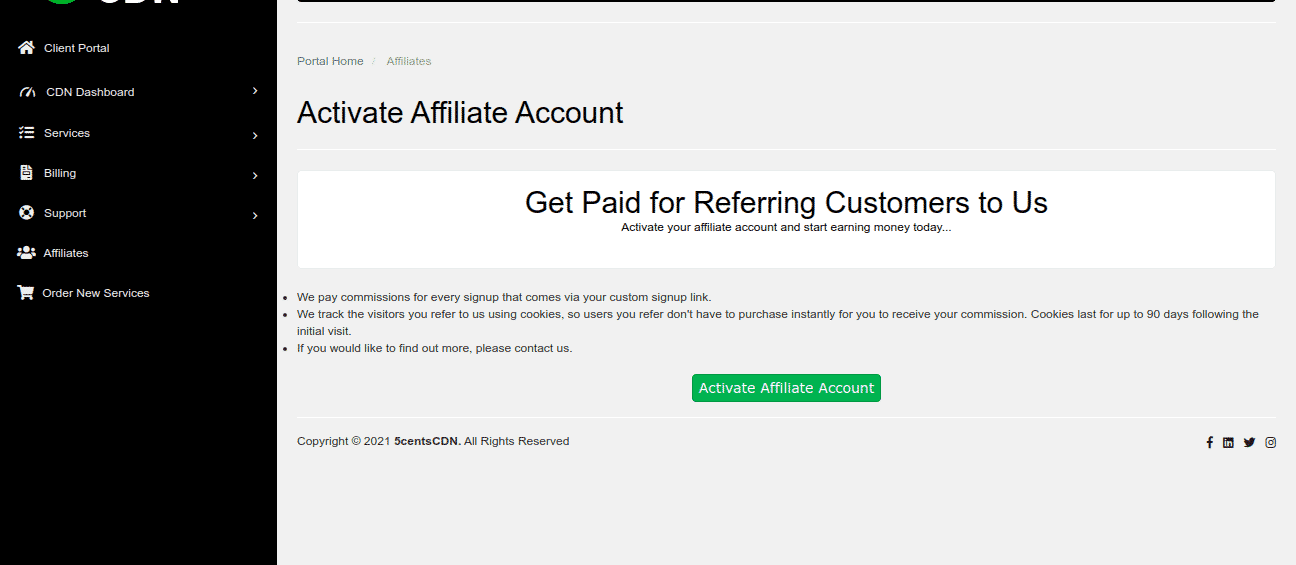
Task: Expand the Billing submenu arrow
Action: tap(255, 175)
